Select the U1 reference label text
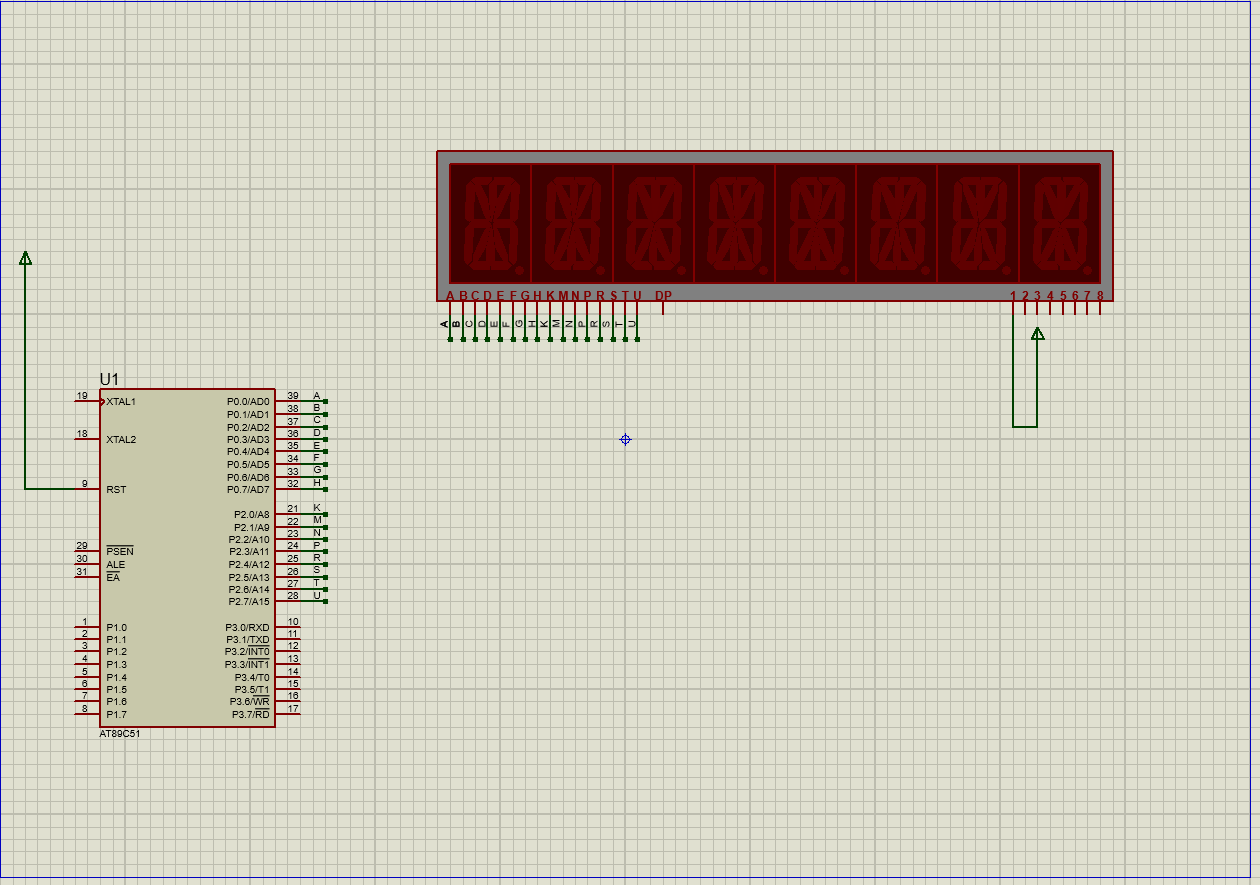1260x885 pixels. coord(108,379)
